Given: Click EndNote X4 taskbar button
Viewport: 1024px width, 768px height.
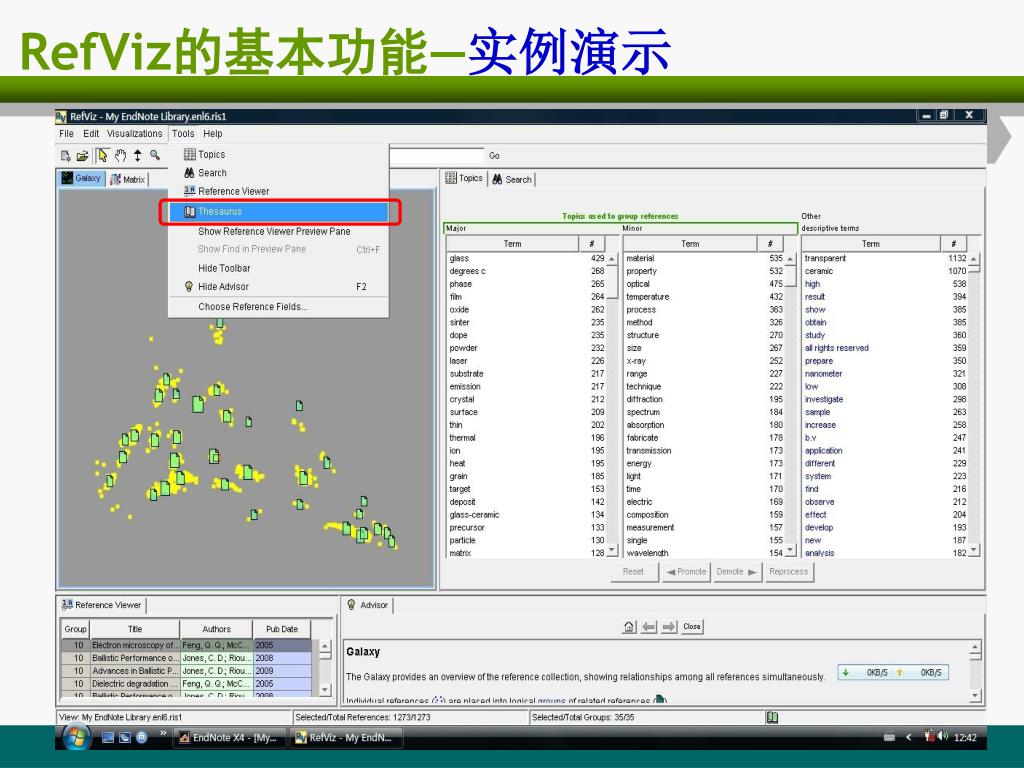Looking at the screenshot, I should pos(230,738).
